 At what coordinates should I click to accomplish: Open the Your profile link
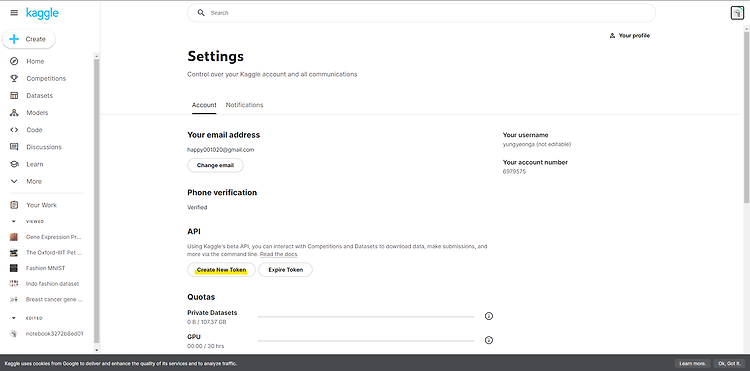[x=629, y=36]
